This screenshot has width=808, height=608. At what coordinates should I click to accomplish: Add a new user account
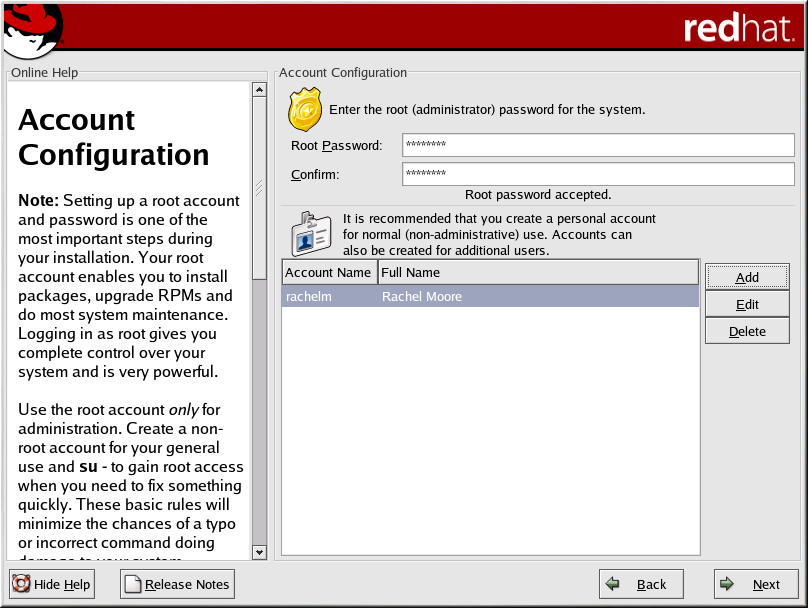[x=747, y=277]
